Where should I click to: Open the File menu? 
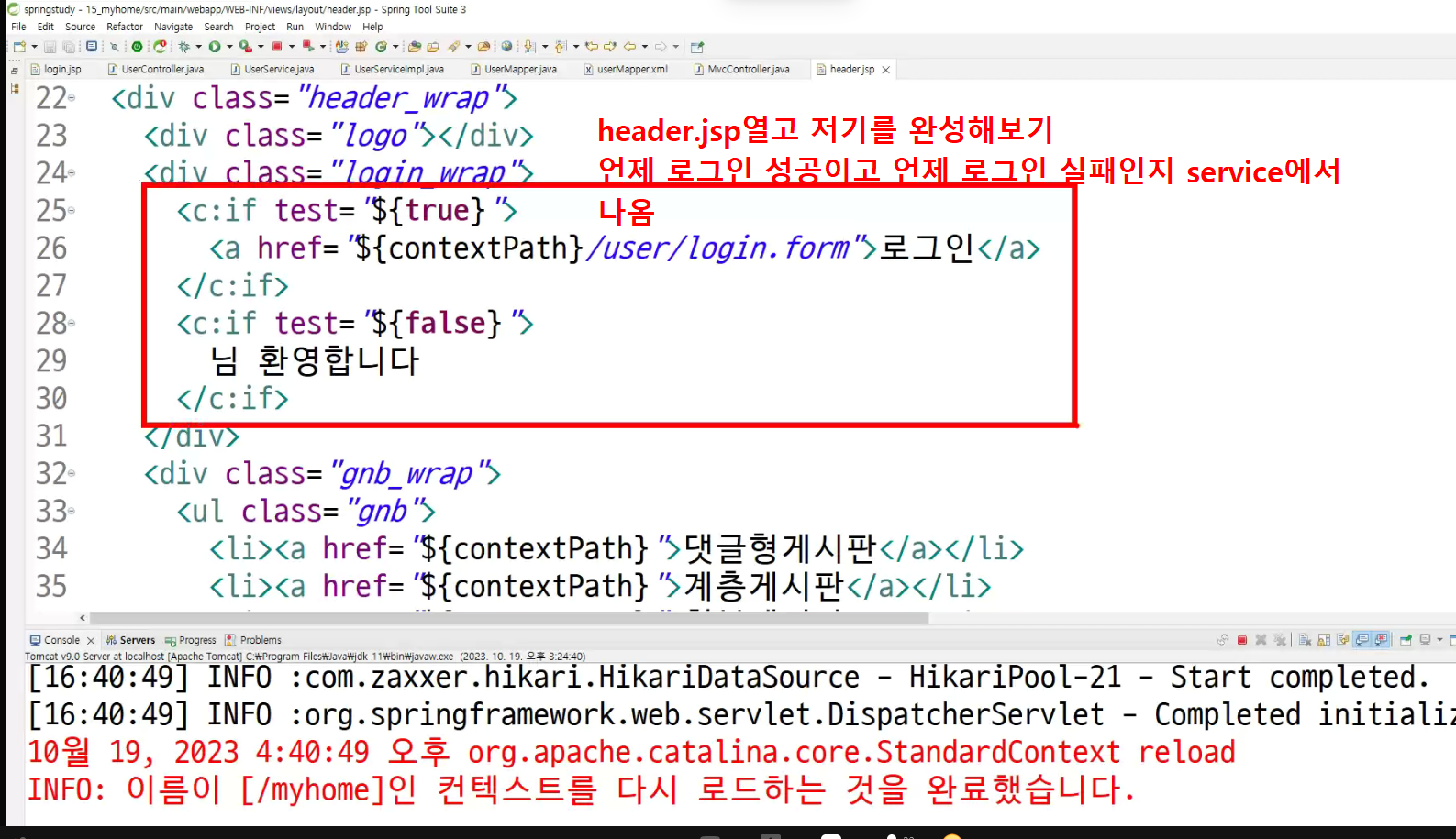click(x=18, y=27)
